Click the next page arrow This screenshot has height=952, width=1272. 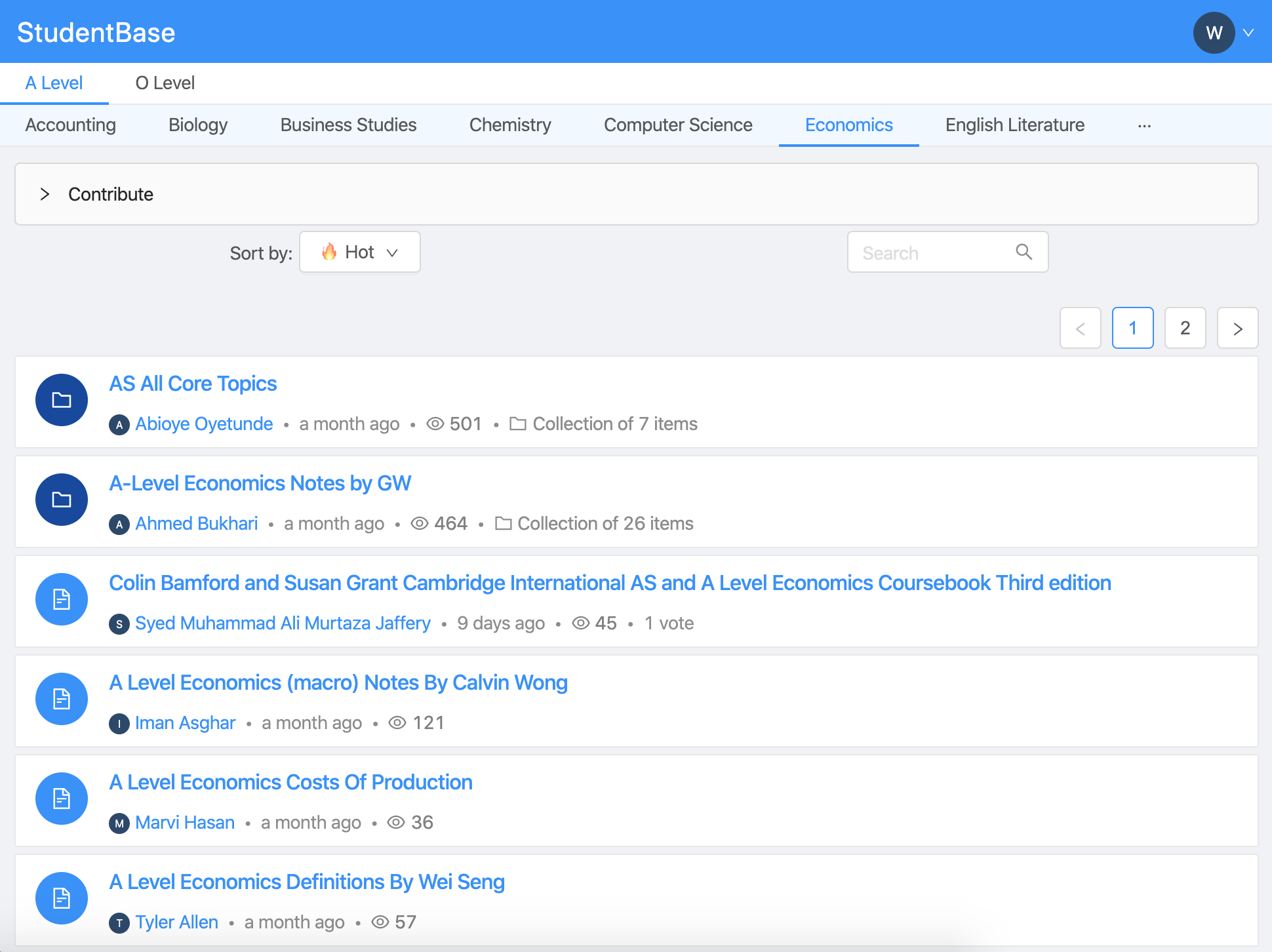1237,328
